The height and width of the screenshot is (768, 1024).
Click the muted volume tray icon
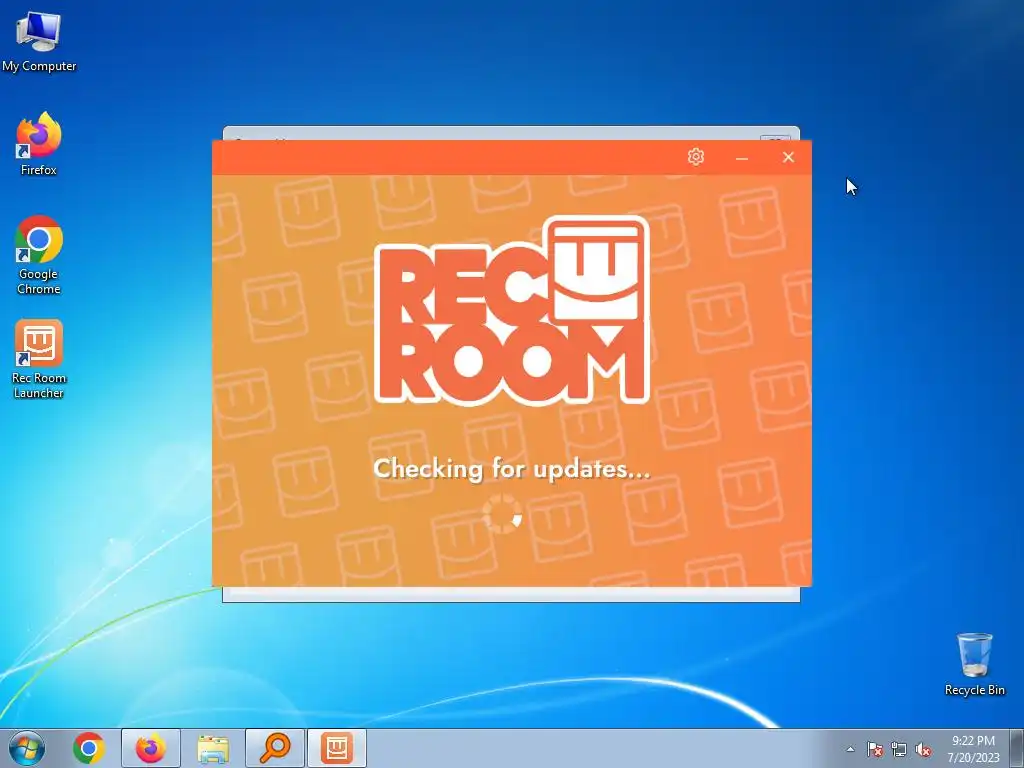923,749
